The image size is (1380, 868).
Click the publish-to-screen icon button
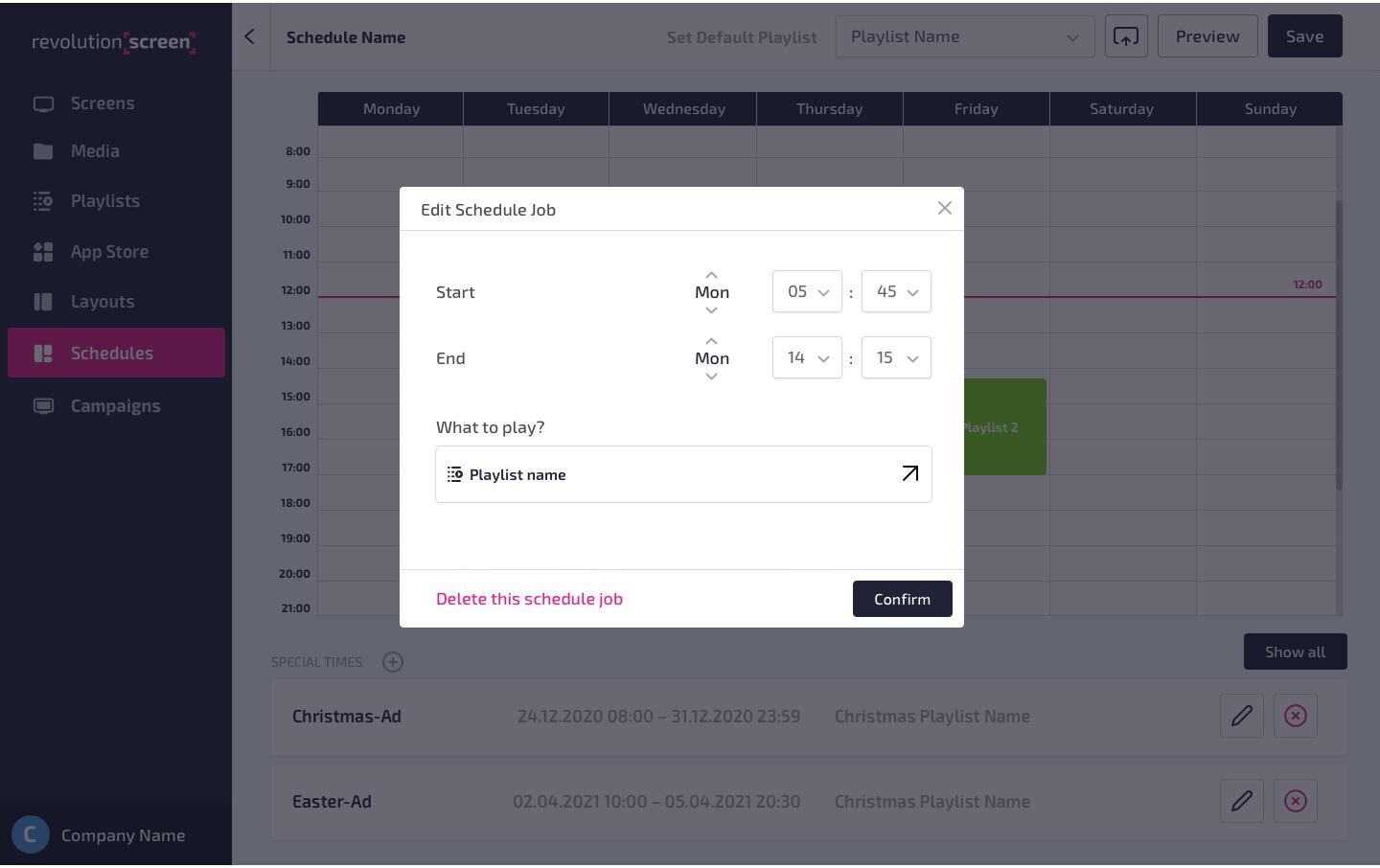pyautogui.click(x=1126, y=36)
